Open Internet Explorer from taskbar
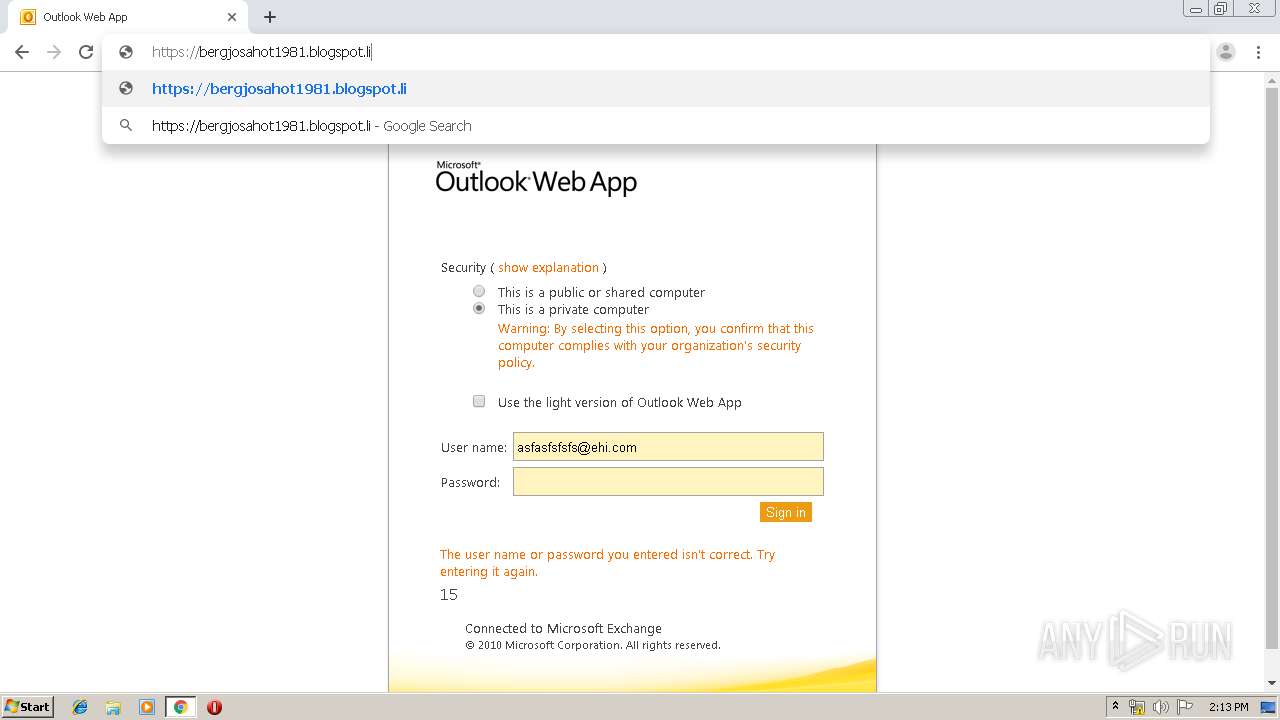 tap(80, 707)
